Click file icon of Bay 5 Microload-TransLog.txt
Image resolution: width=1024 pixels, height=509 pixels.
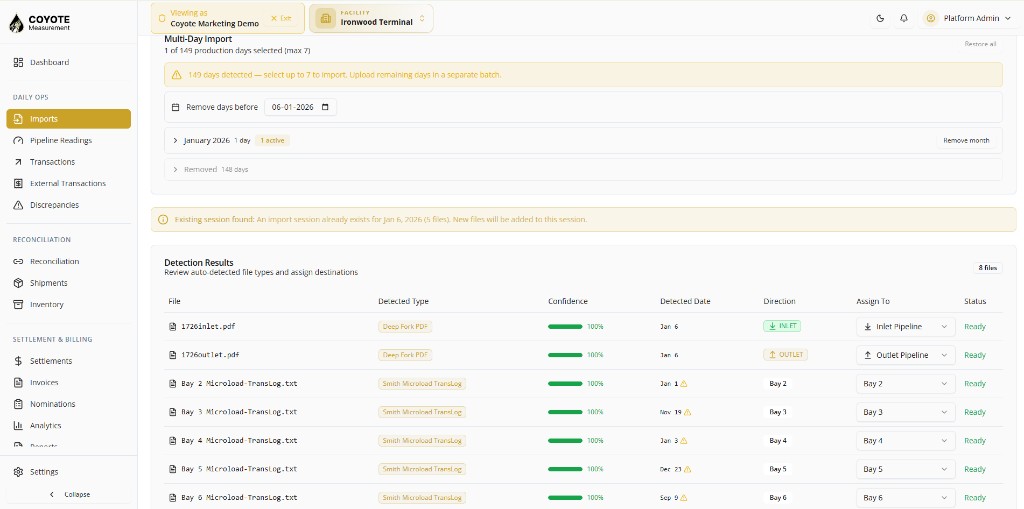[172, 469]
